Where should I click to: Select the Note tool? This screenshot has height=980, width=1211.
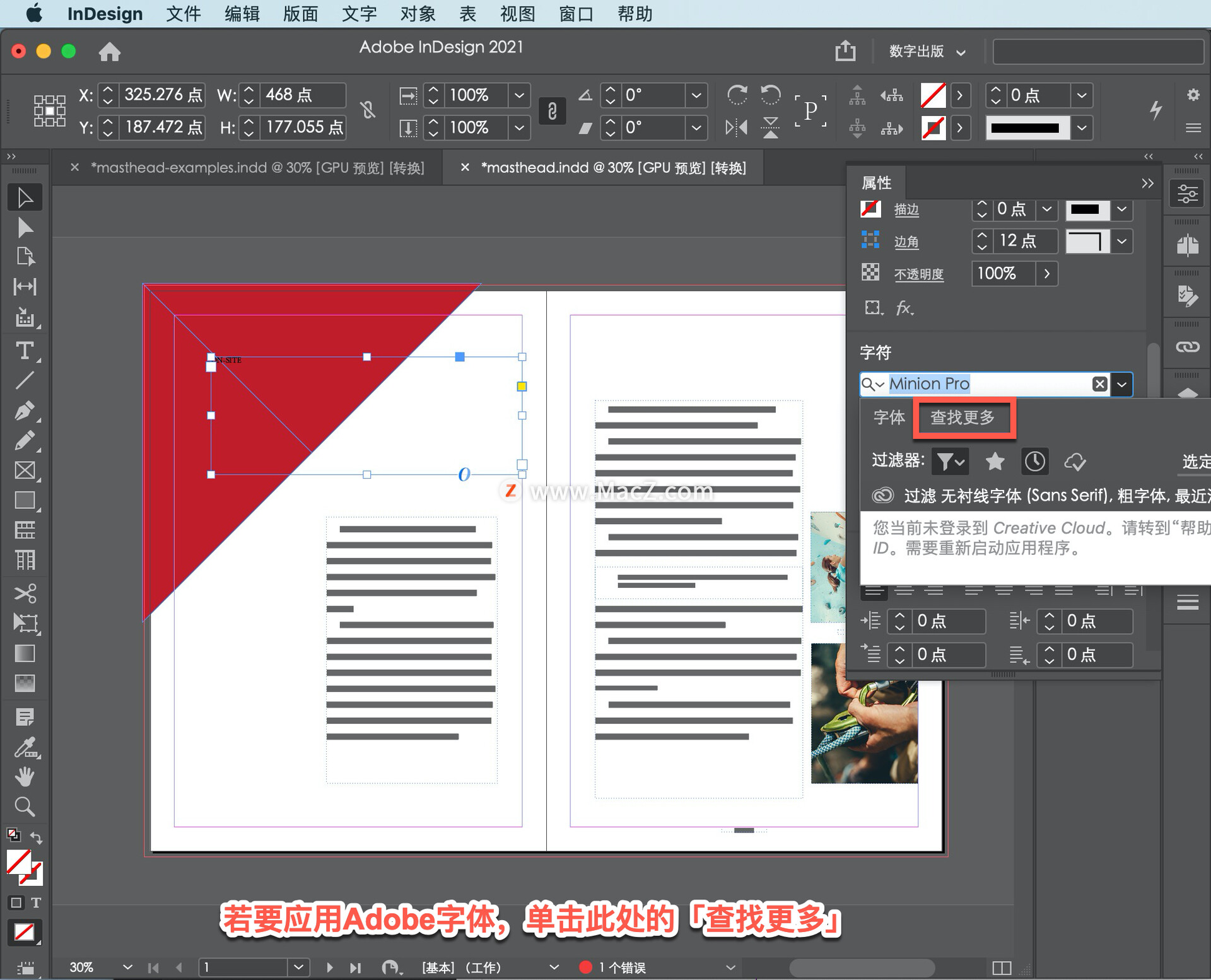[x=25, y=717]
